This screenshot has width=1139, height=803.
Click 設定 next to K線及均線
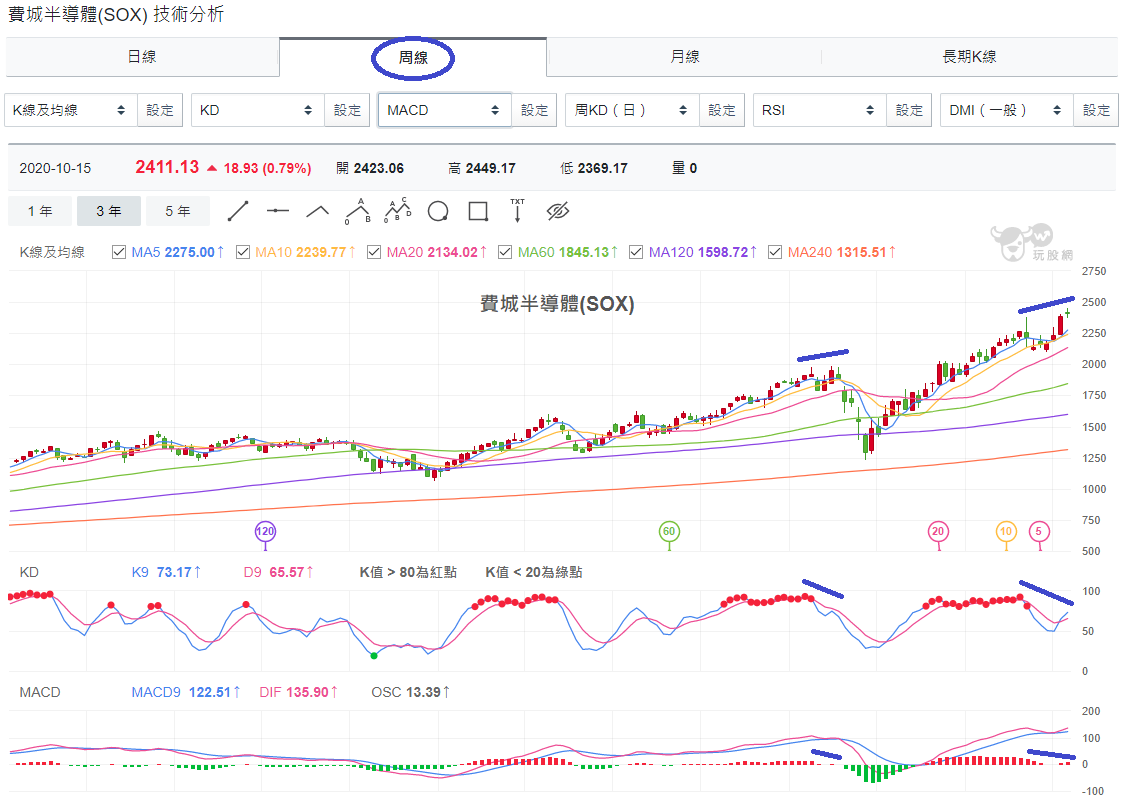click(160, 110)
